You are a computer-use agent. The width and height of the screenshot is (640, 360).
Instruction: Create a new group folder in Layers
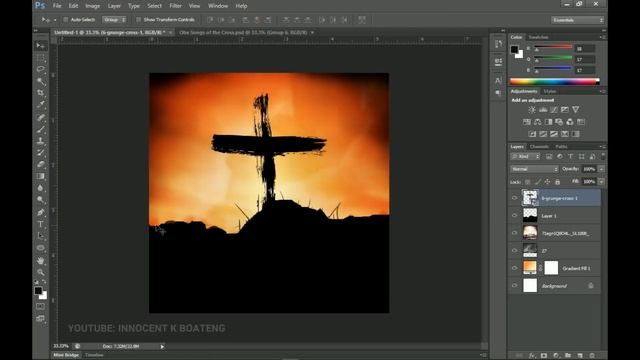pos(568,356)
